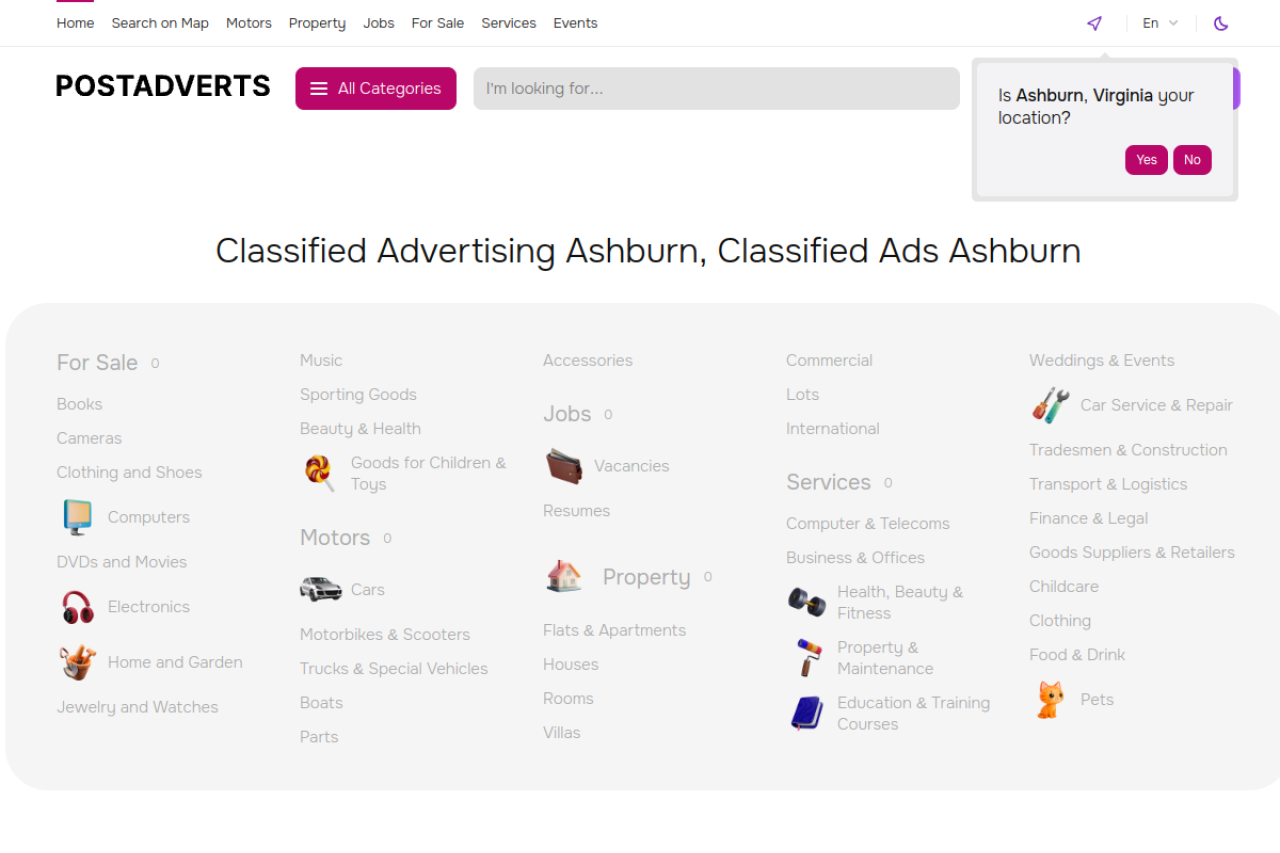The image size is (1280, 853).
Task: Toggle dark mode with the moon icon
Action: (1221, 23)
